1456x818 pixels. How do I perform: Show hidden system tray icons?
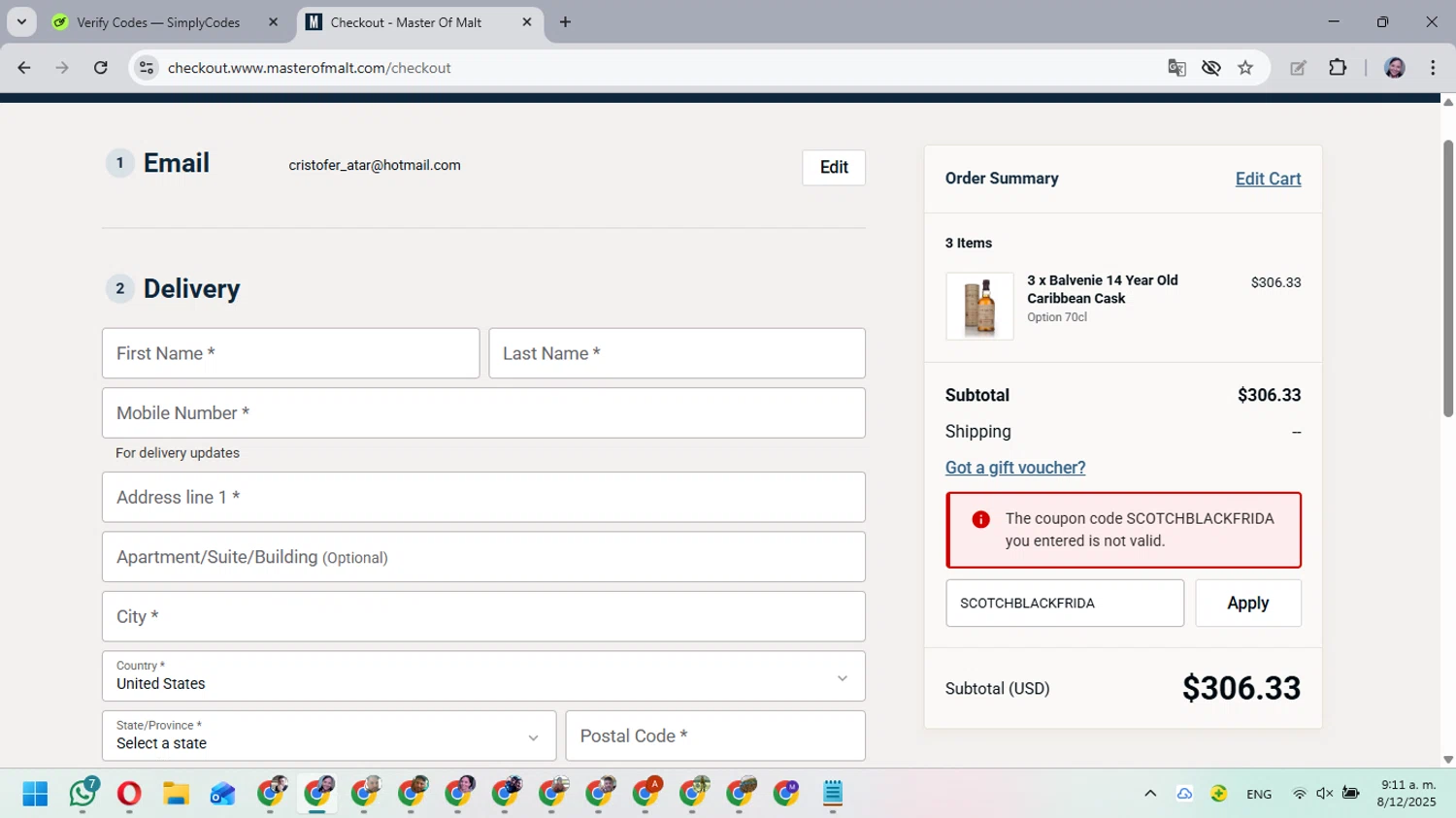(x=1150, y=794)
